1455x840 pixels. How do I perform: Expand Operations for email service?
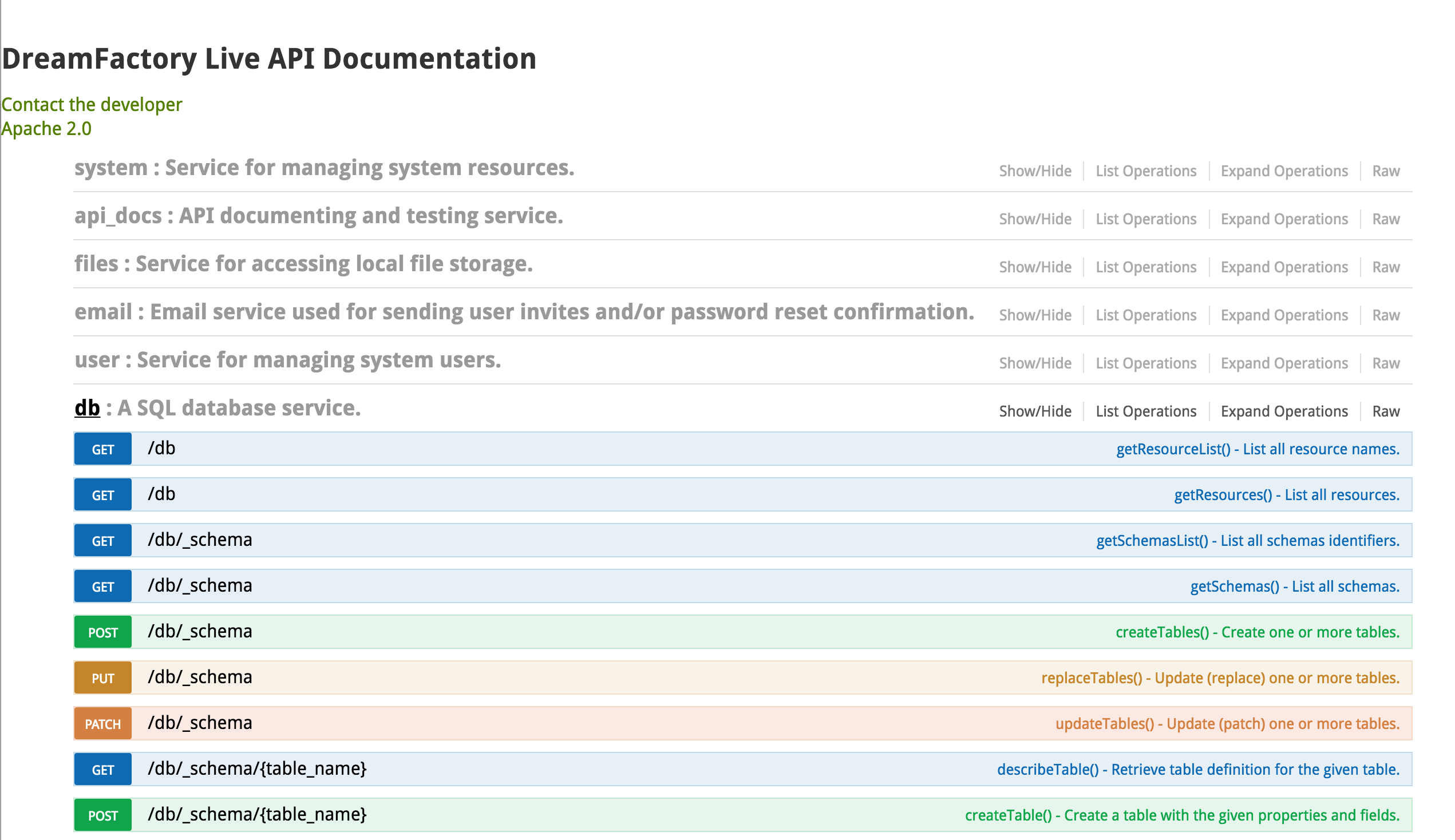coord(1284,315)
